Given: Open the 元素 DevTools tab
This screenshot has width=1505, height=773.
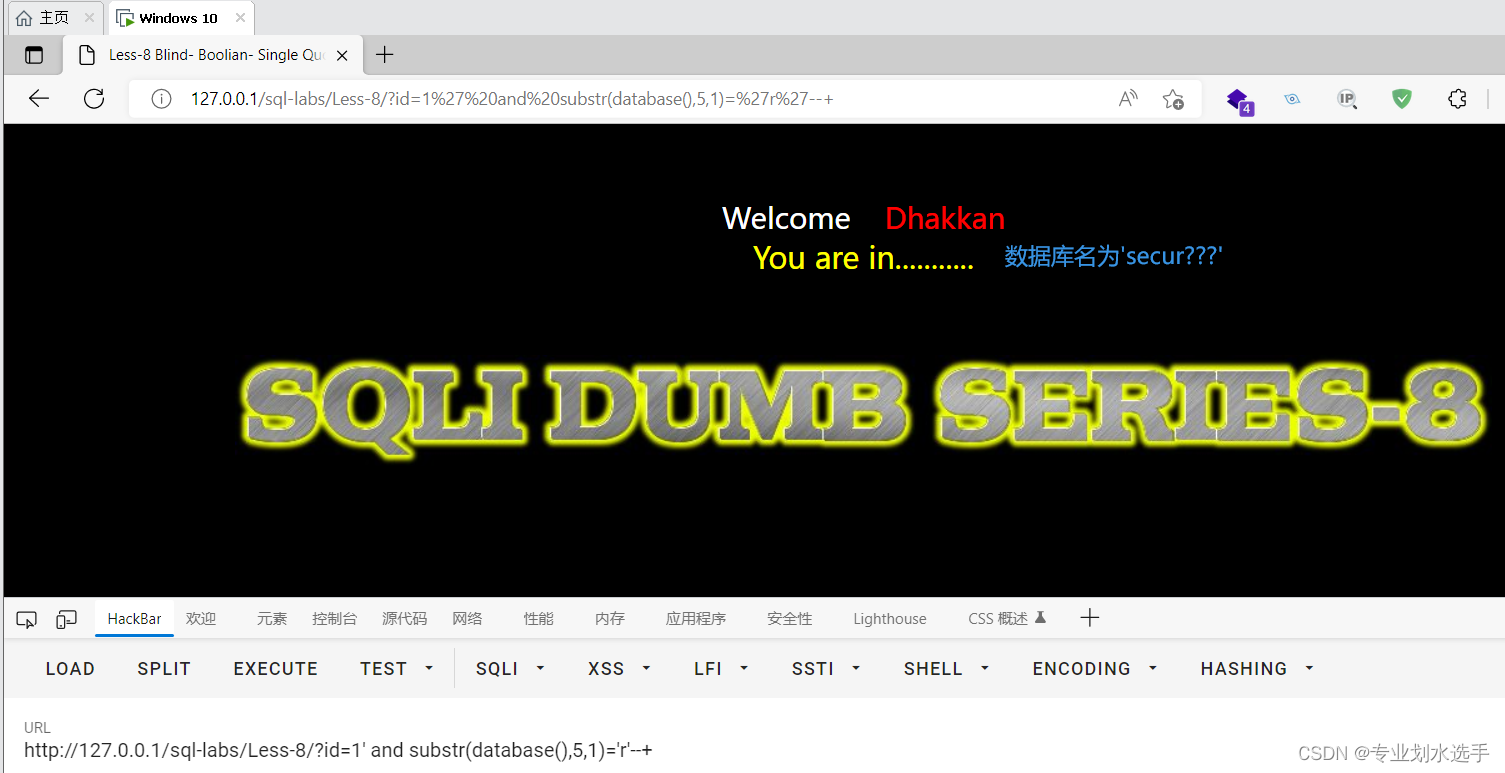Looking at the screenshot, I should coord(272,619).
